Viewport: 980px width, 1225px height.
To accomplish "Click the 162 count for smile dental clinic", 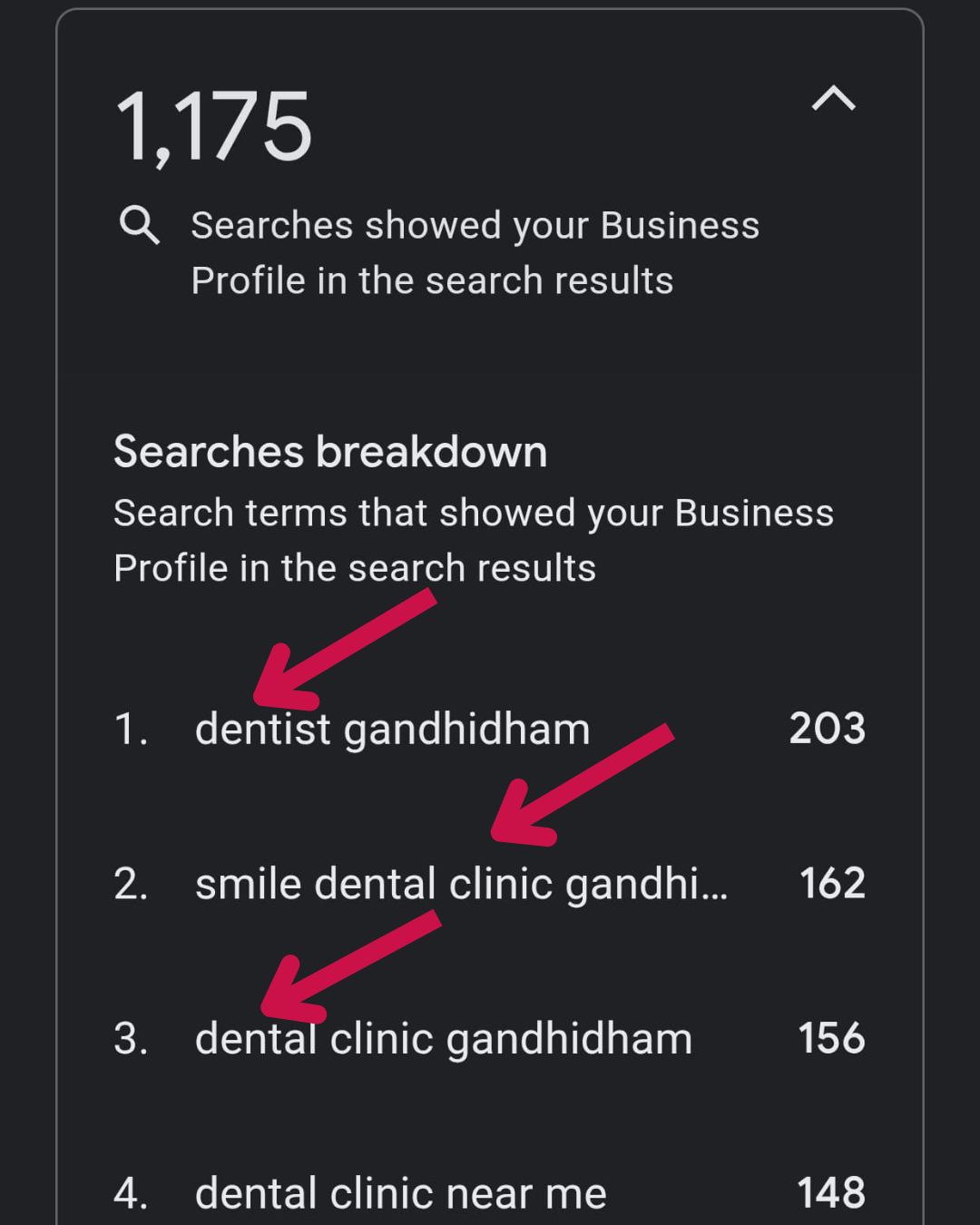I will (832, 884).
